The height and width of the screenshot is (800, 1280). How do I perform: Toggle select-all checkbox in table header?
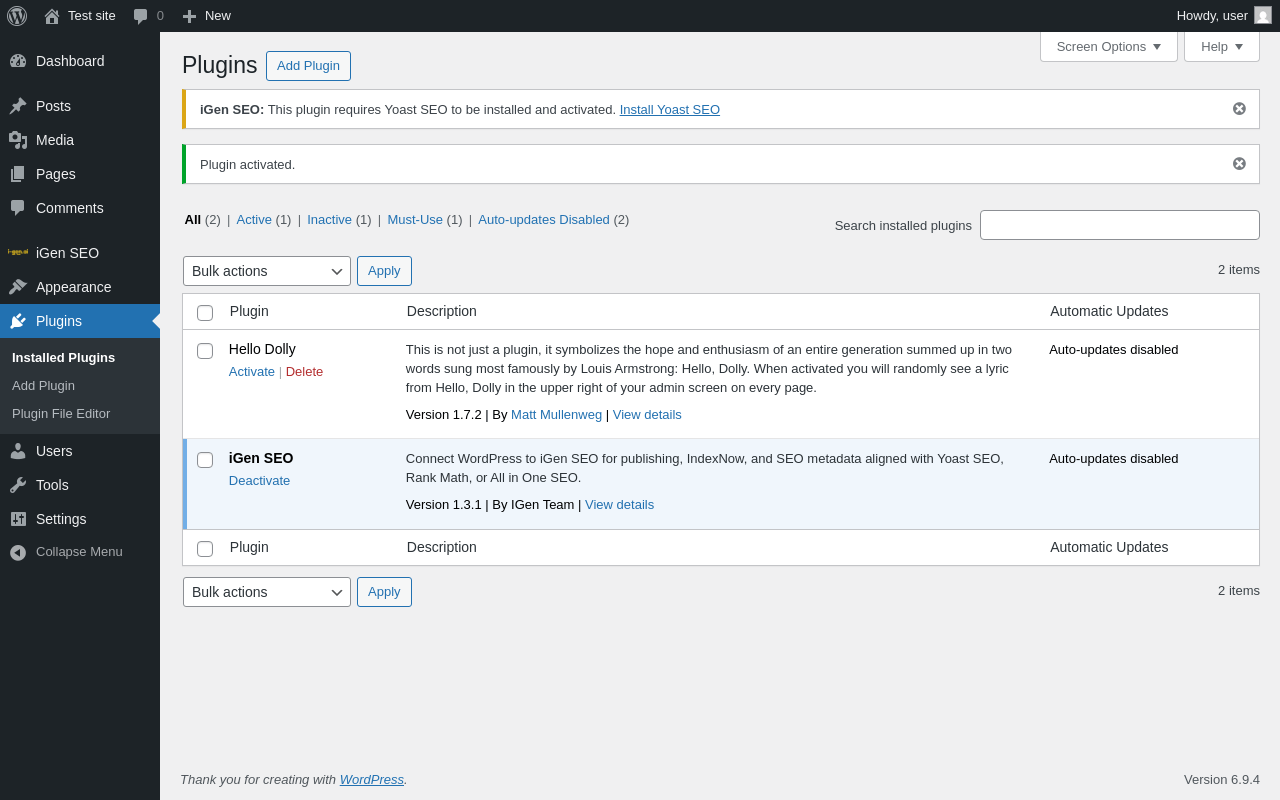point(205,313)
